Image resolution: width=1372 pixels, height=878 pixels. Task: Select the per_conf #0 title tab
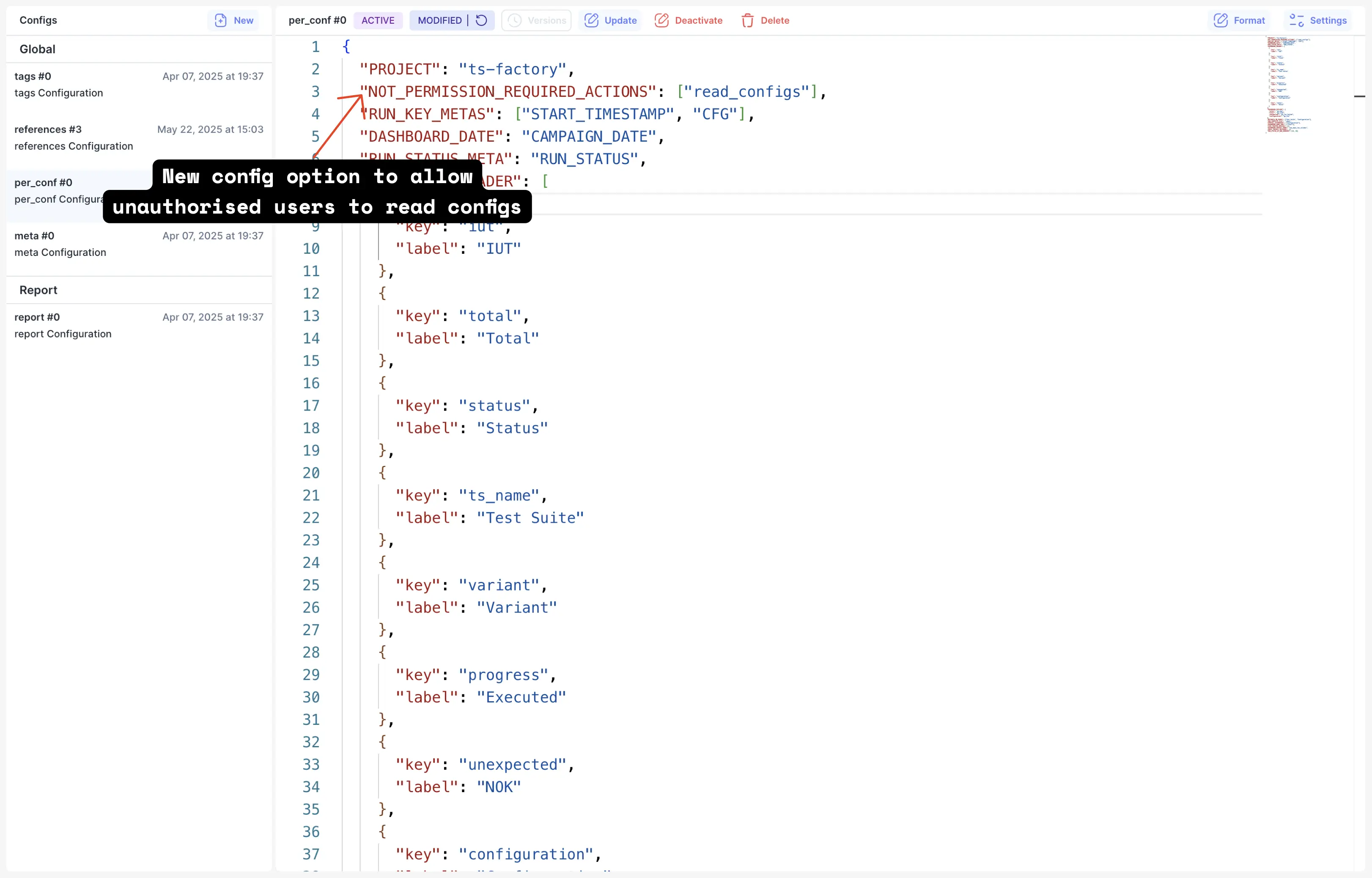pos(317,20)
